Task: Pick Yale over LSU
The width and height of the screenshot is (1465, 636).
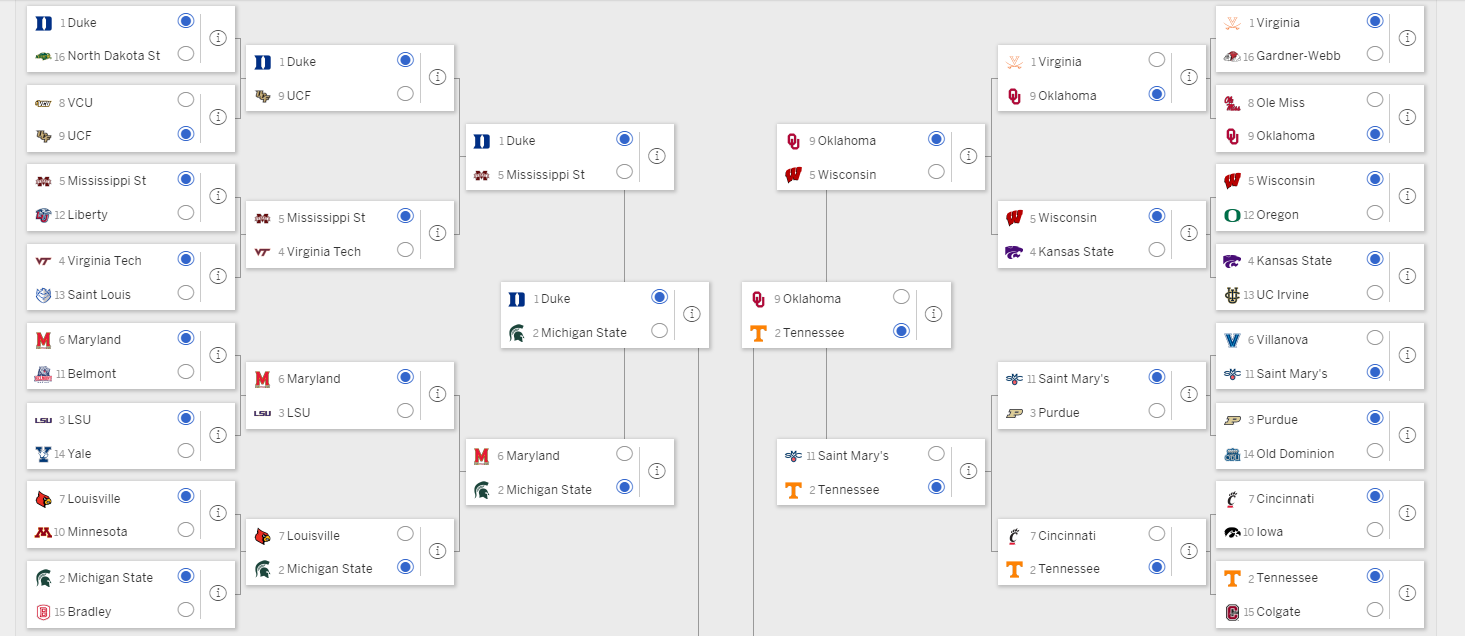Action: (x=186, y=451)
